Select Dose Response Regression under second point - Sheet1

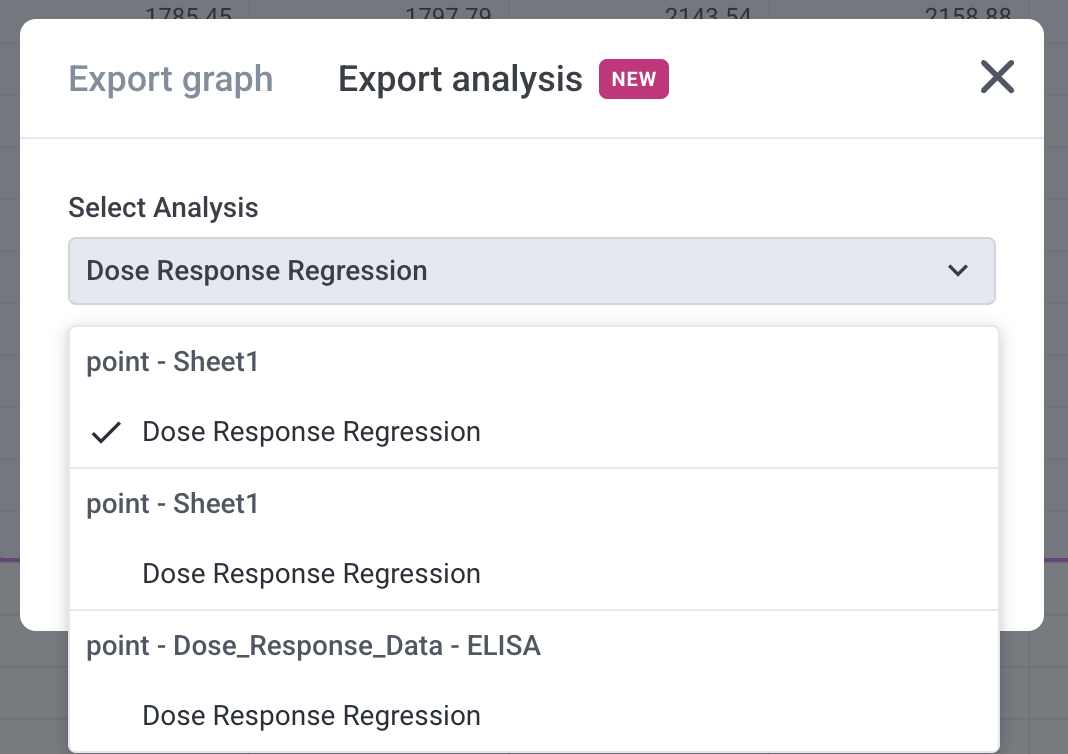(312, 573)
